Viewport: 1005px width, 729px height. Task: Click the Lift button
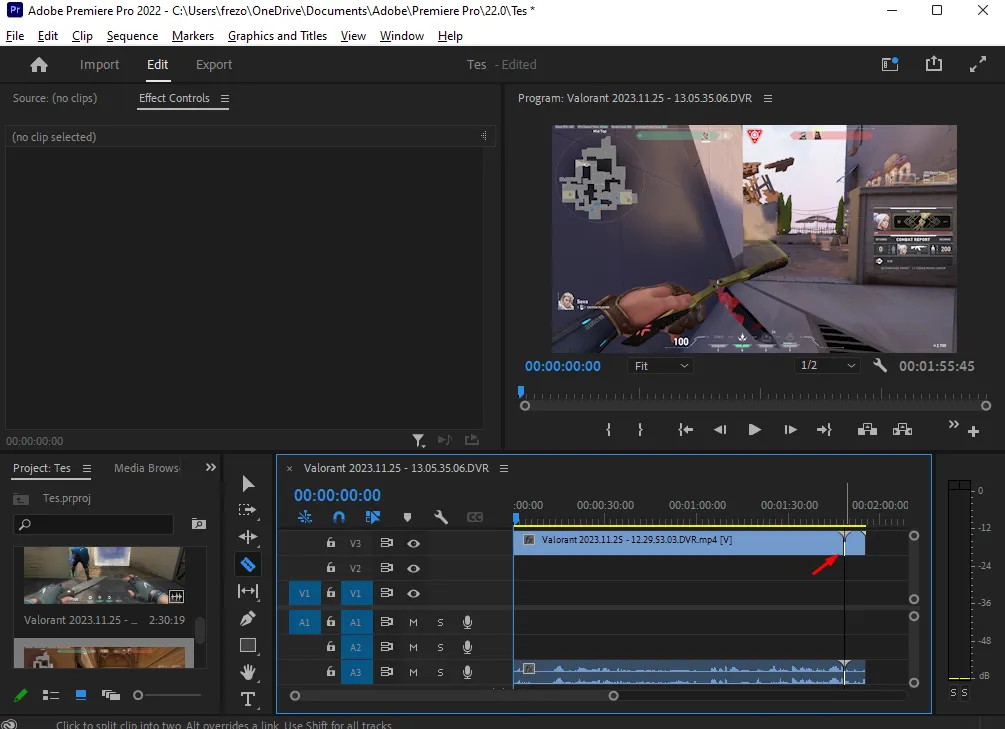[x=867, y=430]
